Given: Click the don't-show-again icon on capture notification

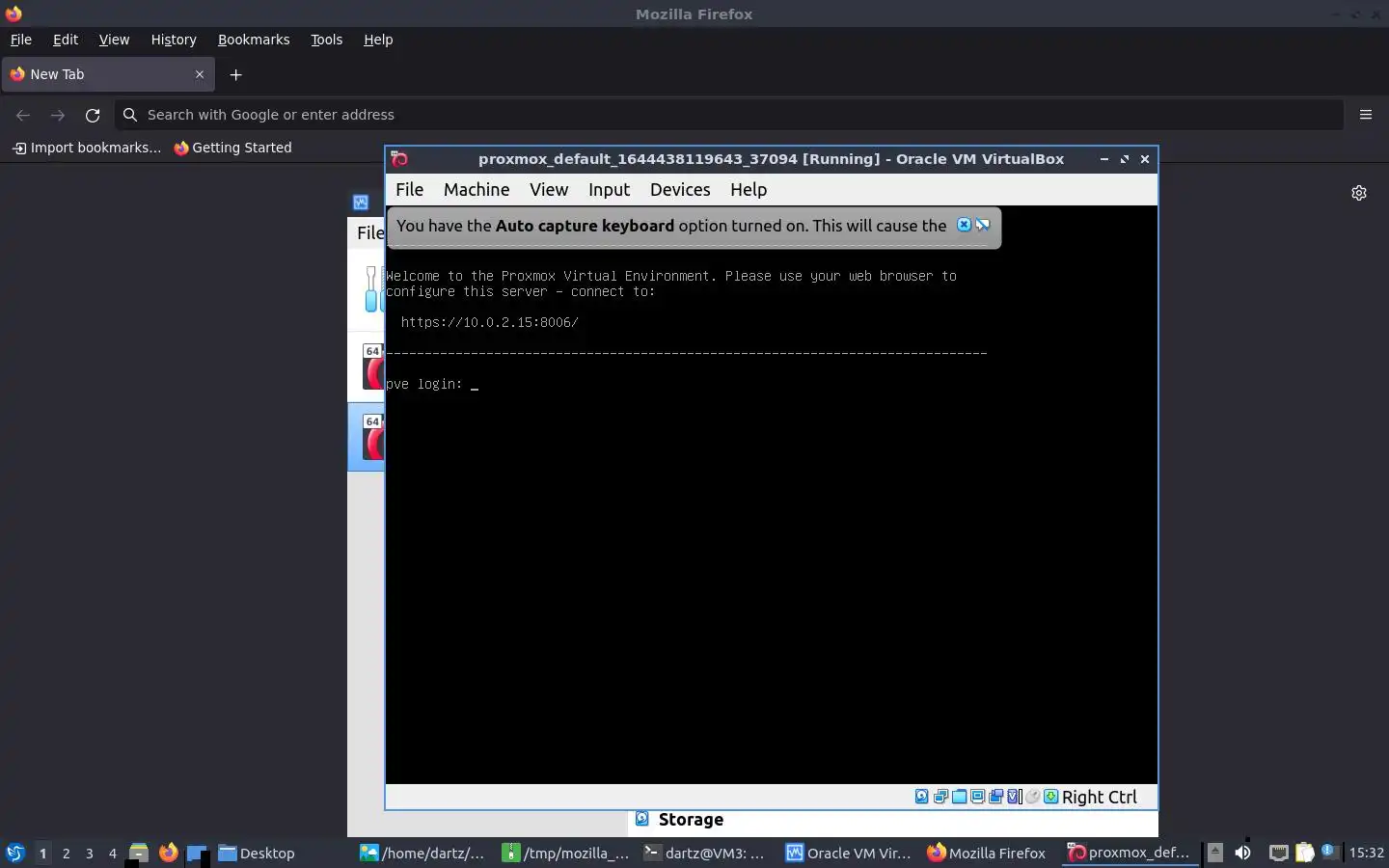Looking at the screenshot, I should [982, 225].
